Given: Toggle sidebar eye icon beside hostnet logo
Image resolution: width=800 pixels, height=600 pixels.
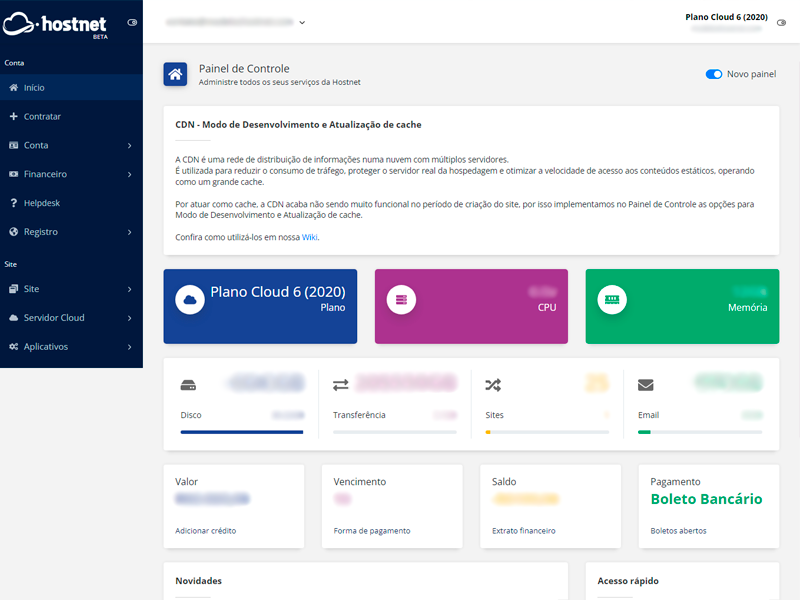Looking at the screenshot, I should coord(132,22).
